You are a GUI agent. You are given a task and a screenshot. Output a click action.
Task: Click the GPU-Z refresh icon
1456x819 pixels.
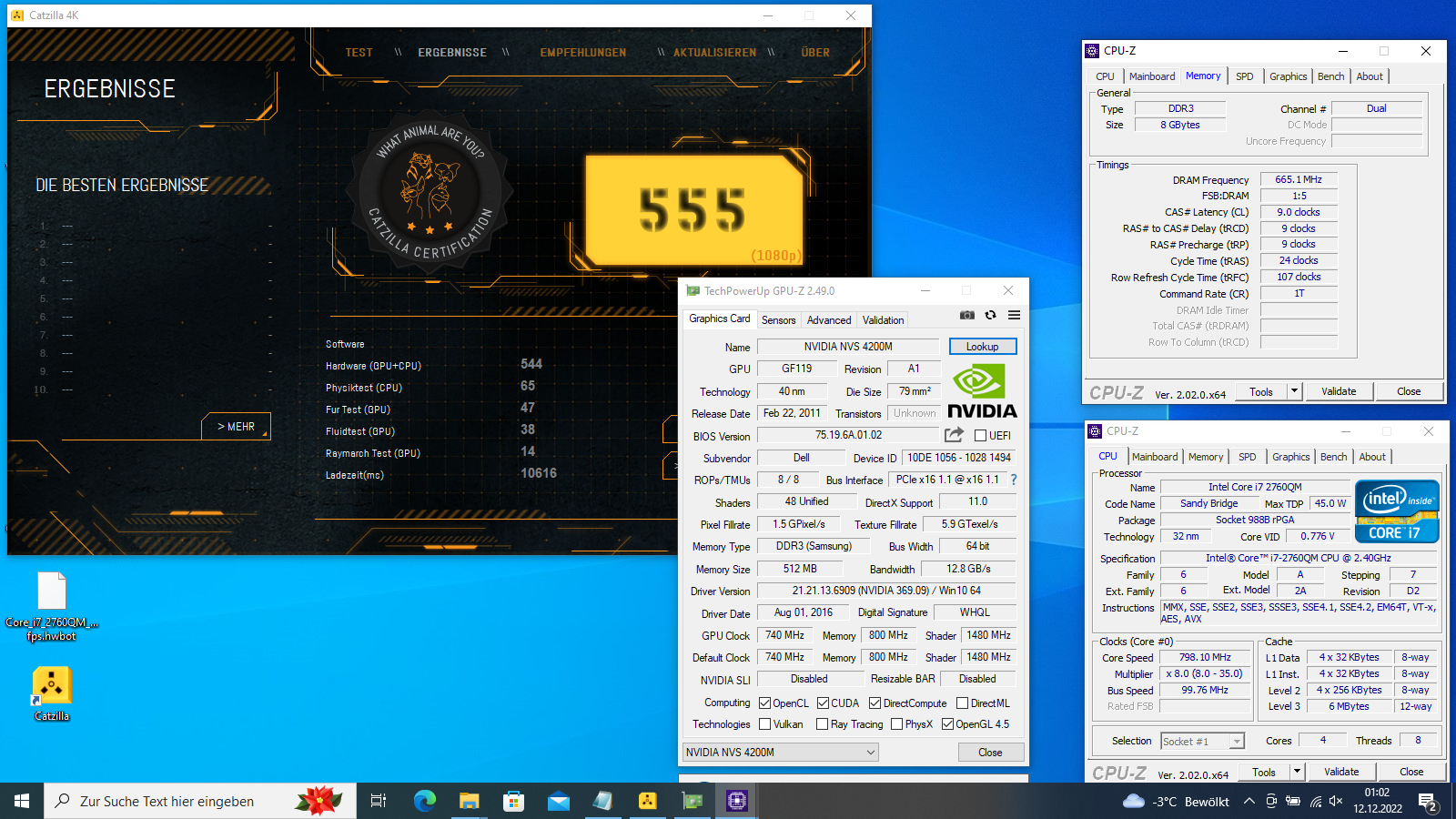coord(990,315)
